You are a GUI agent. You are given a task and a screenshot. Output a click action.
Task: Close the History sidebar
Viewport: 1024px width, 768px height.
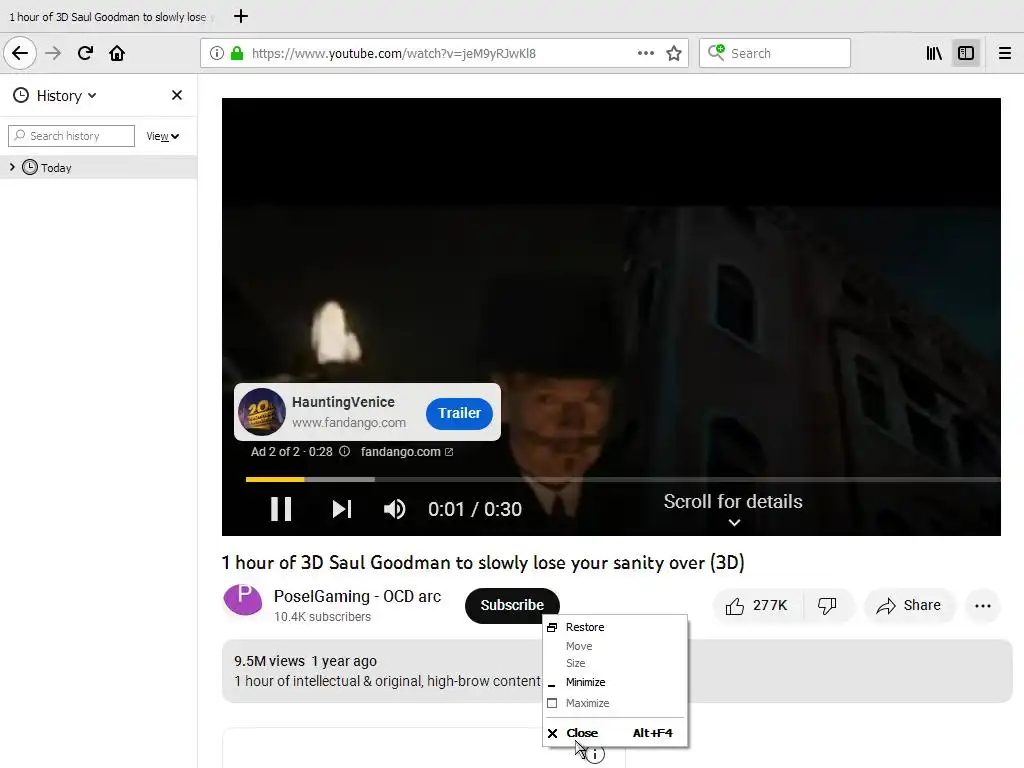click(x=177, y=95)
